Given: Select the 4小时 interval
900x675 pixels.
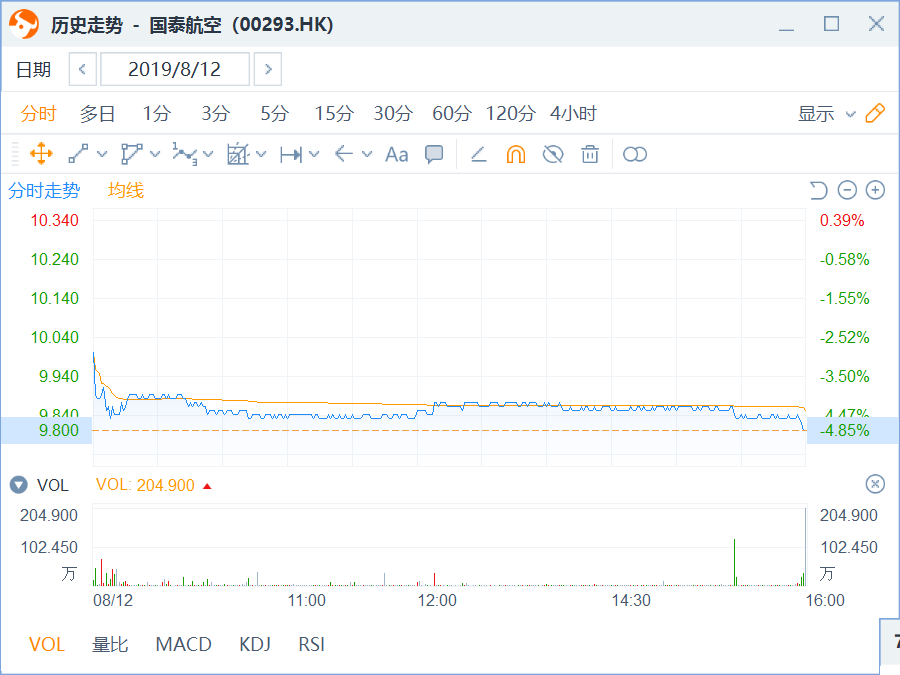Looking at the screenshot, I should [x=573, y=114].
